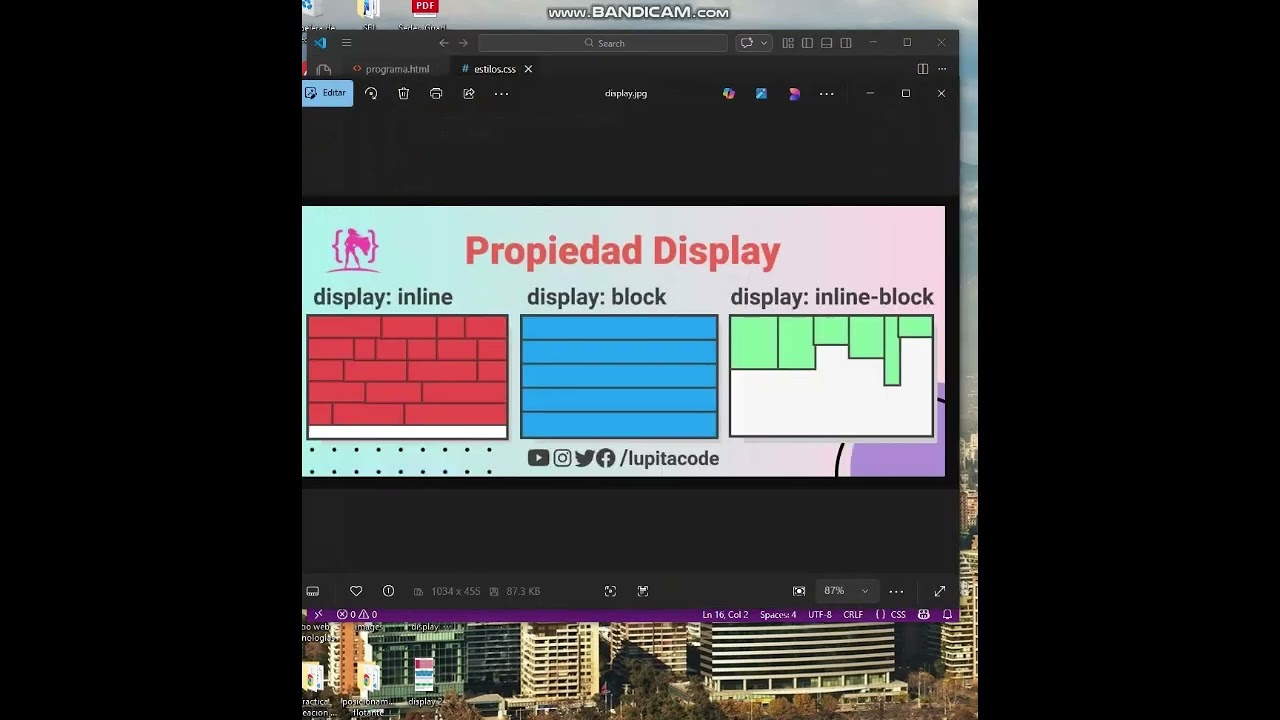Share display.jpg using the share icon
The height and width of the screenshot is (720, 1280).
coord(469,93)
